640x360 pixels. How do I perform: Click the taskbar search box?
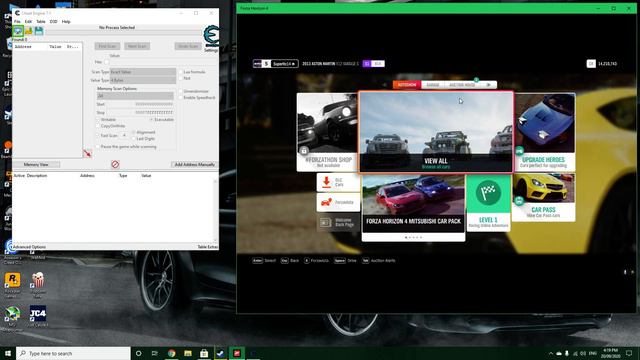[73, 353]
